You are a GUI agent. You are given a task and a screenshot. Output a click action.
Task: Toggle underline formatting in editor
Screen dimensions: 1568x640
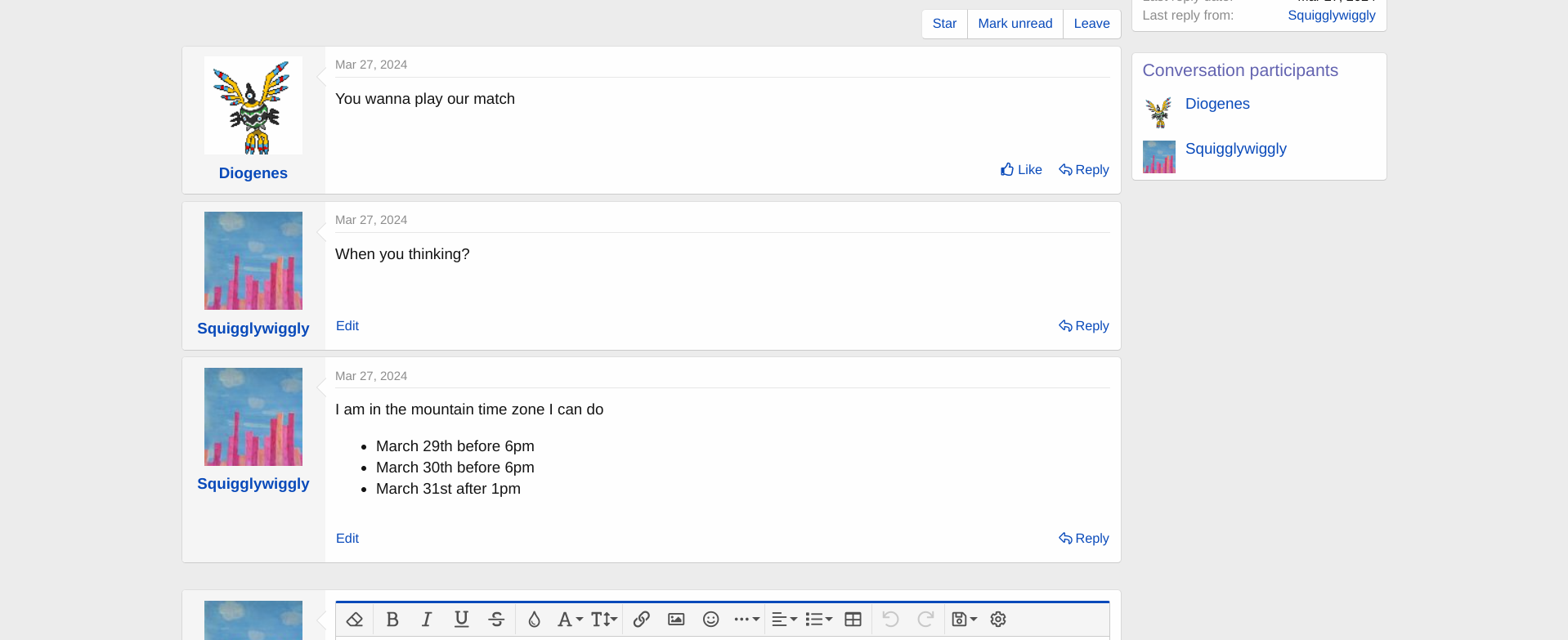(x=461, y=620)
